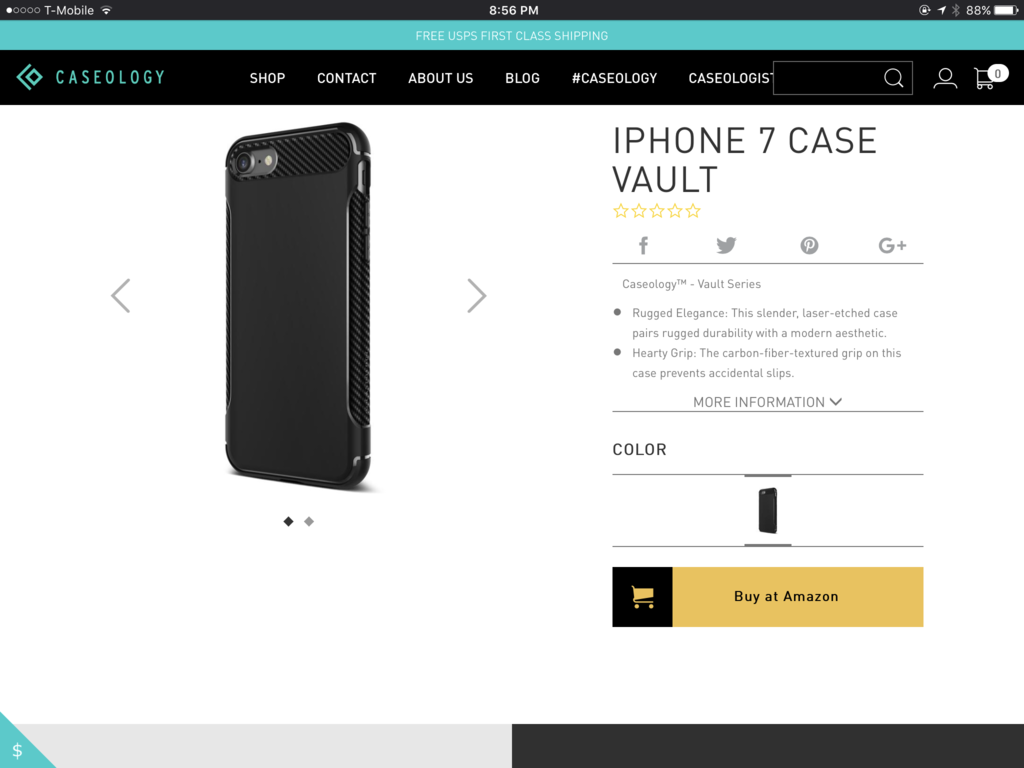Open the dollar sign corner badge
1024x768 pixels.
tap(18, 750)
